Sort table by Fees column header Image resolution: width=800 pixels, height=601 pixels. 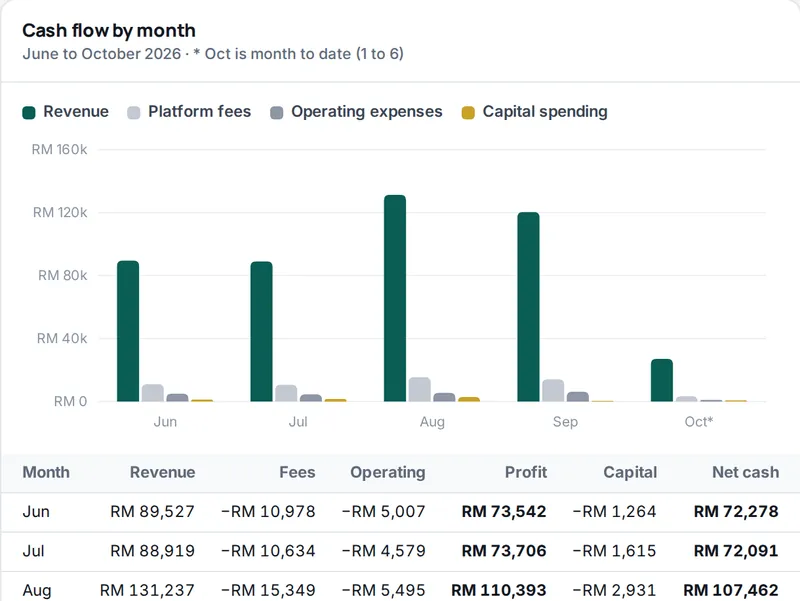pos(297,472)
